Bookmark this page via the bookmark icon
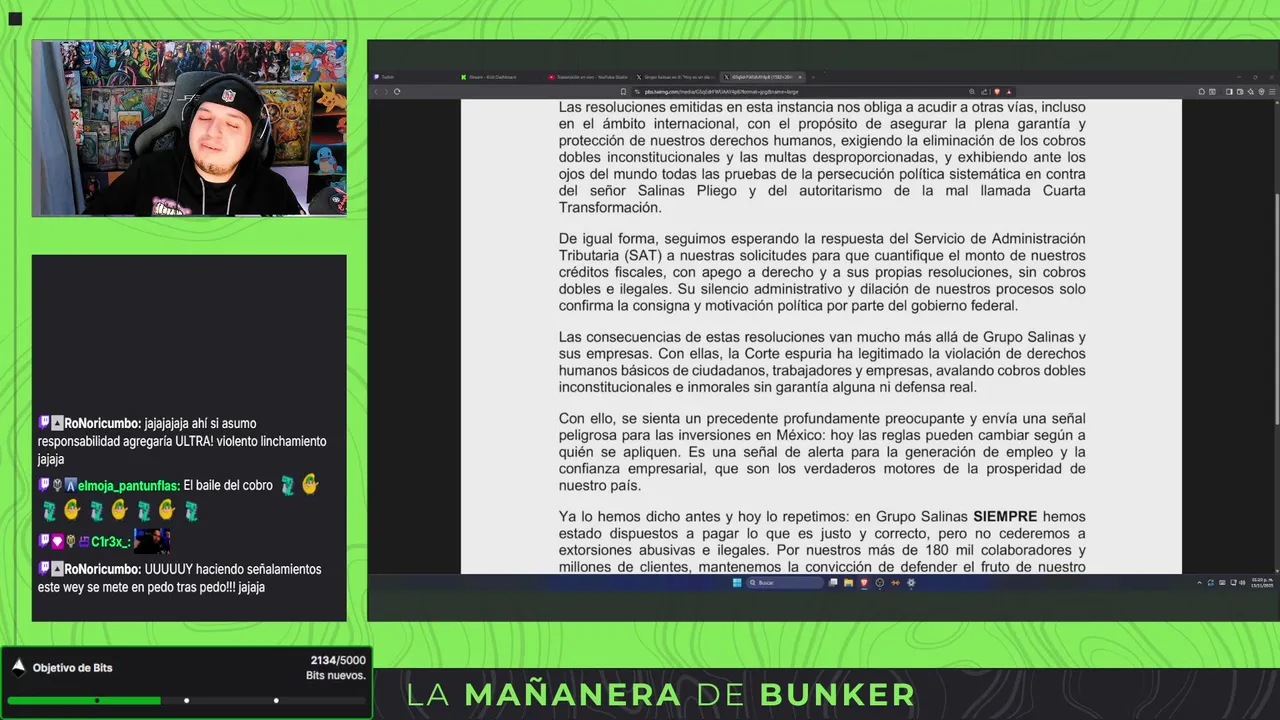Viewport: 1280px width, 720px height. tap(623, 92)
